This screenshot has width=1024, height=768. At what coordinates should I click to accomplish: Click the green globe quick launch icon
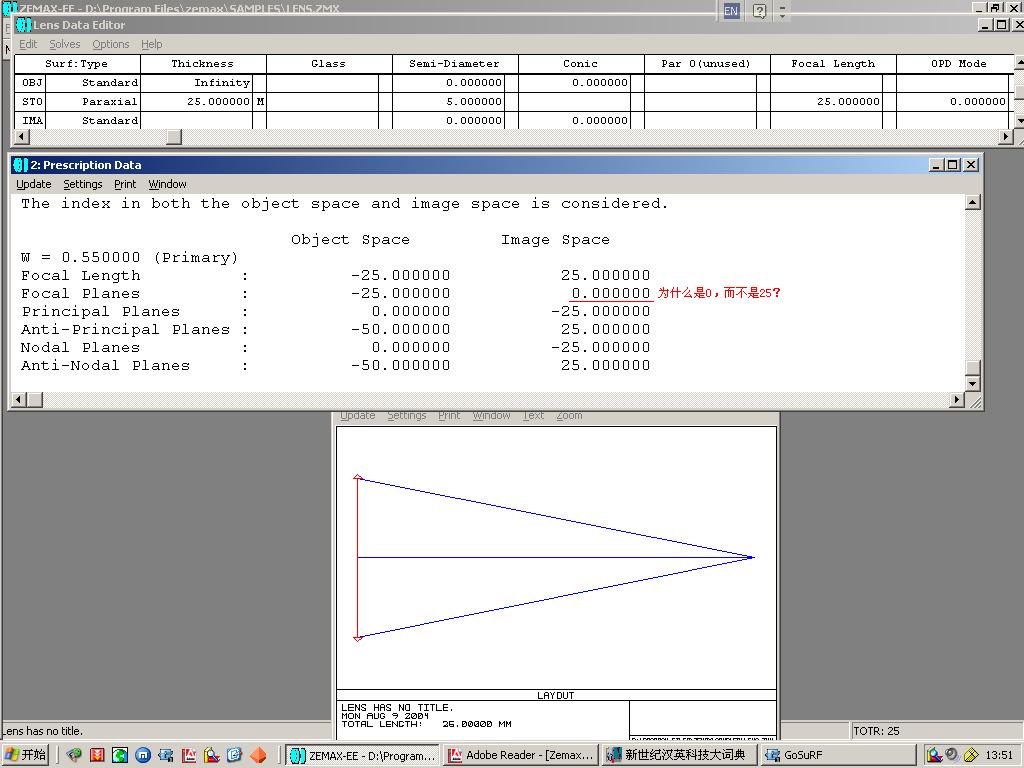[120, 755]
